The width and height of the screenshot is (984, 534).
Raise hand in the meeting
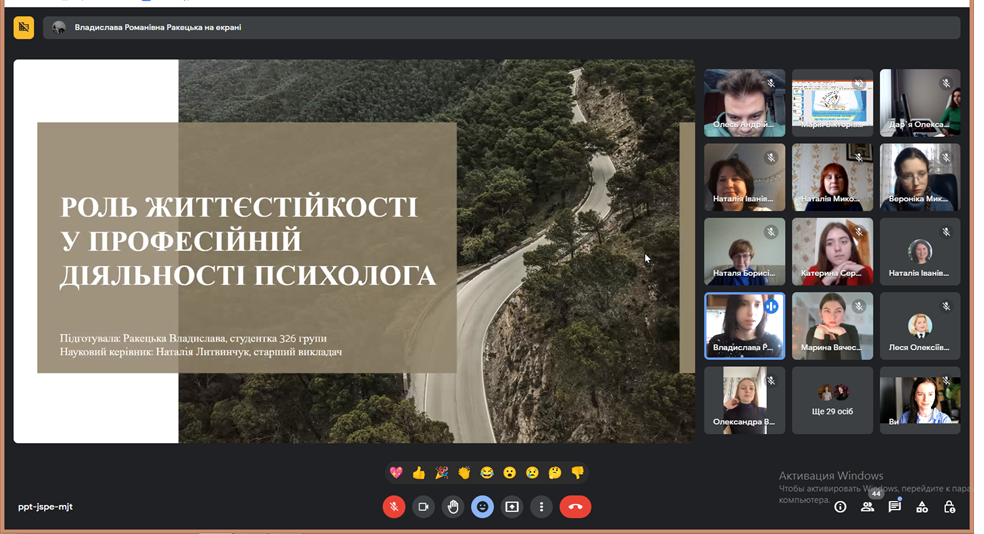coord(453,507)
